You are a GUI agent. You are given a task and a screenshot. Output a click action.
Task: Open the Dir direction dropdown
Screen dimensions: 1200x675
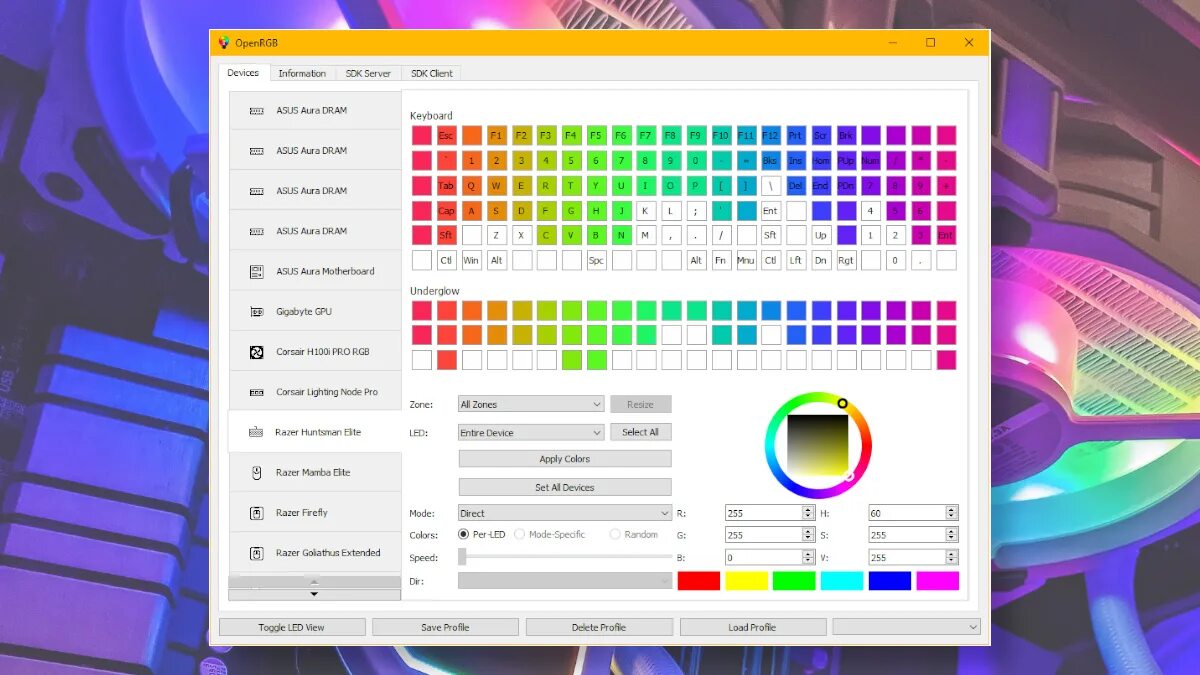[x=565, y=580]
